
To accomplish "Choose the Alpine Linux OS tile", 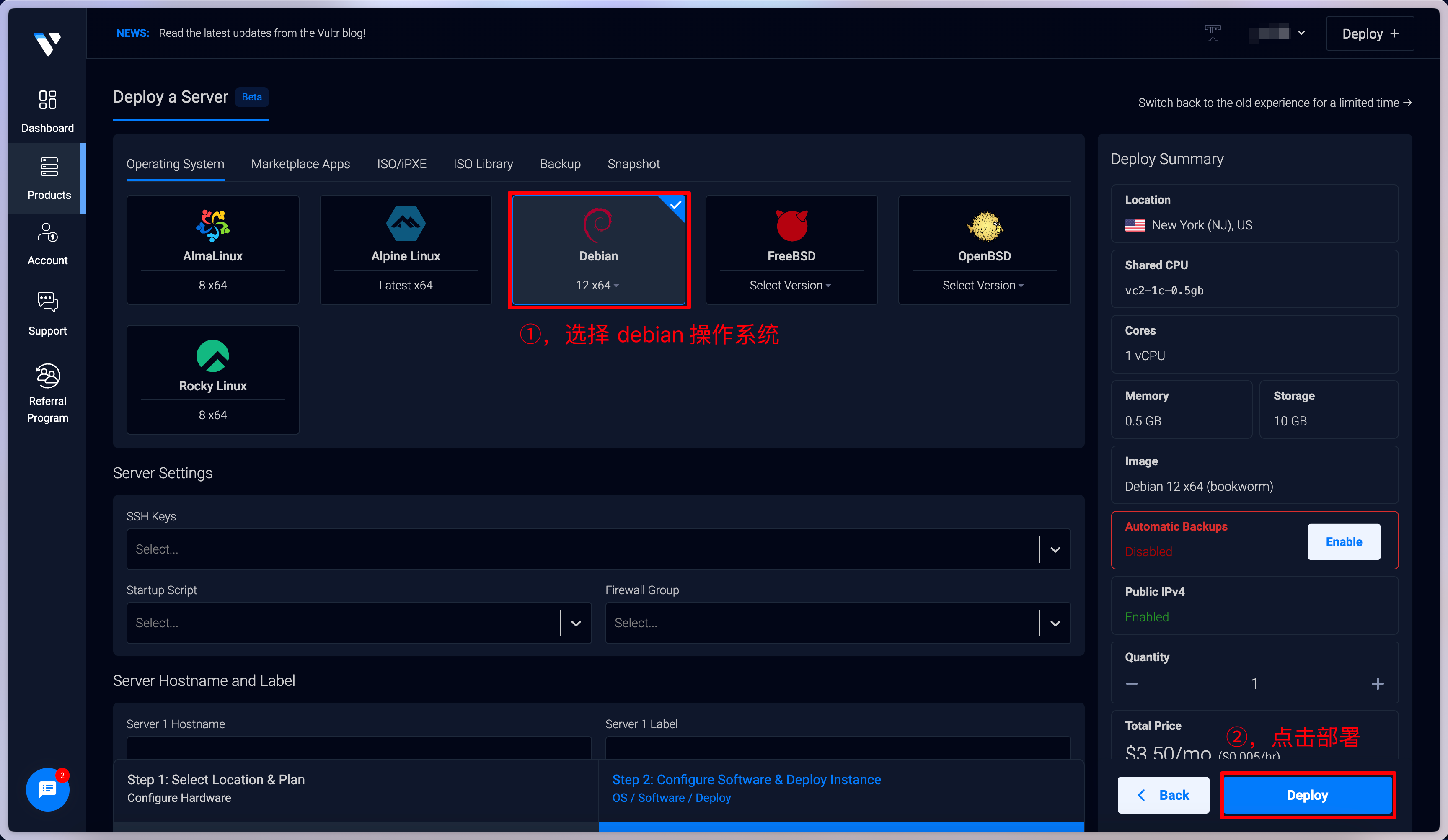I will [x=405, y=249].
